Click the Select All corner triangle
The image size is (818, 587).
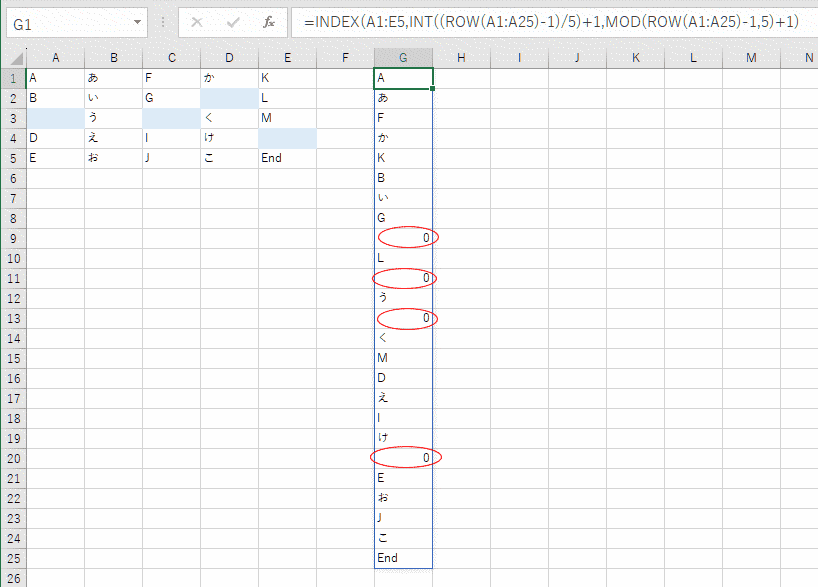pyautogui.click(x=13, y=58)
